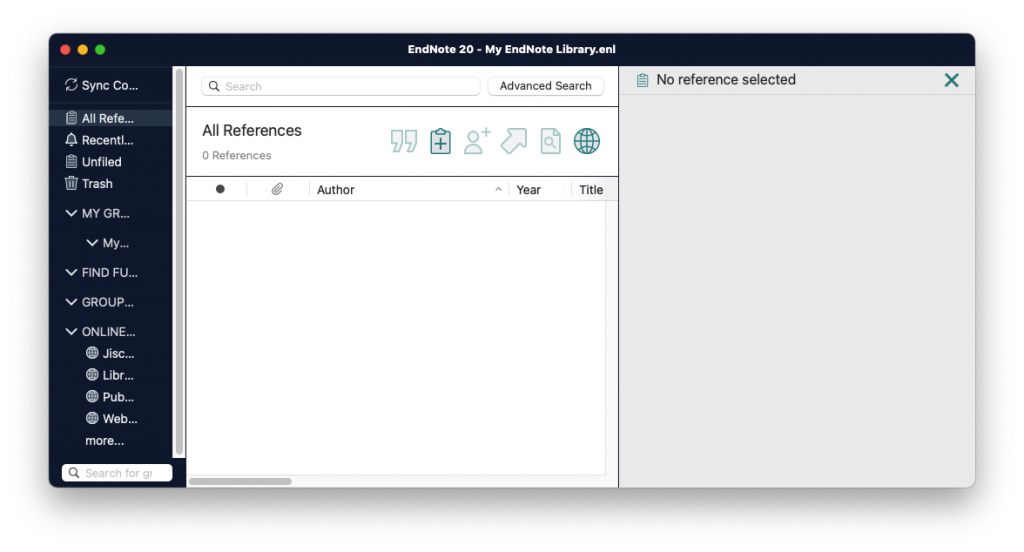Click the Trash bin icon

click(x=71, y=184)
